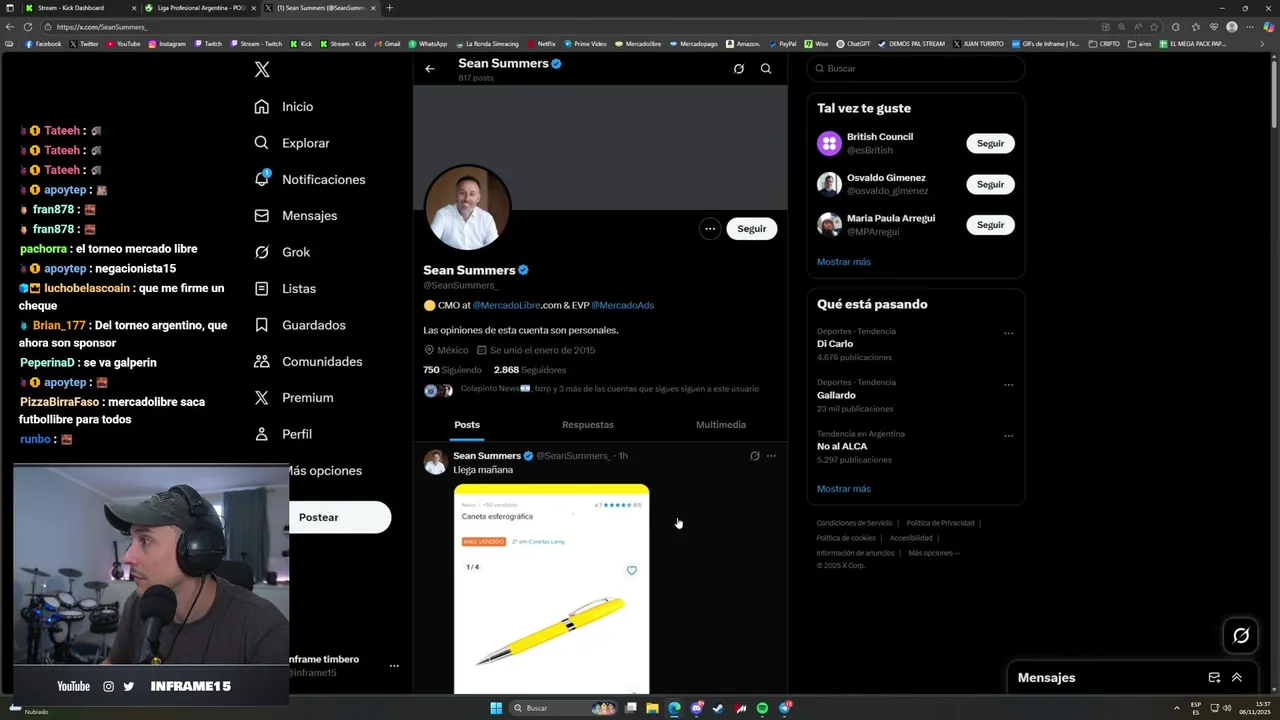Switch to the Posts tab
Screen dimensions: 1280x720
tap(467, 425)
